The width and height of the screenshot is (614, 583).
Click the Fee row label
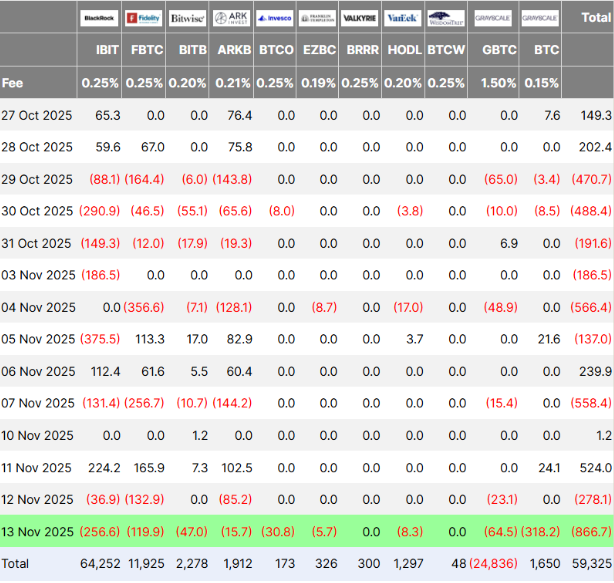pyautogui.click(x=13, y=83)
